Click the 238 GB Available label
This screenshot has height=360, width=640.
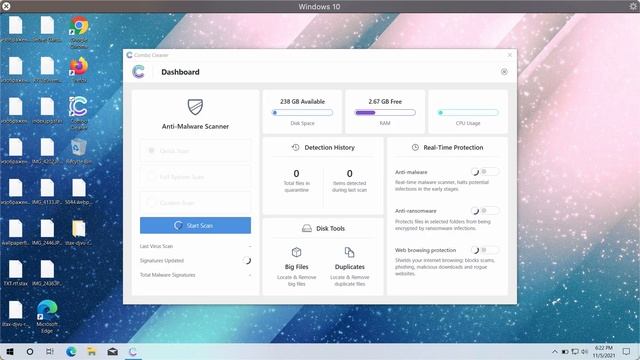point(302,101)
